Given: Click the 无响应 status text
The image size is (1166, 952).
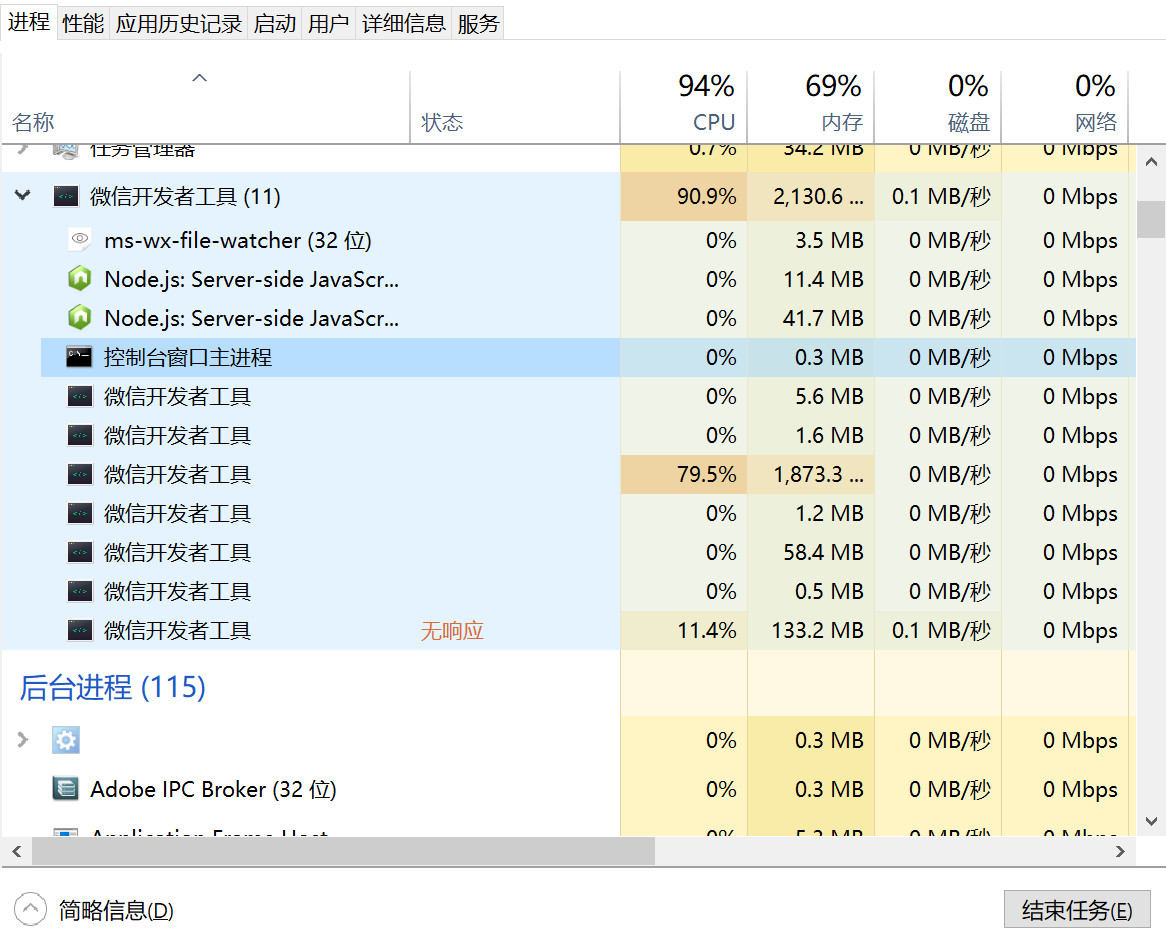Looking at the screenshot, I should (452, 631).
